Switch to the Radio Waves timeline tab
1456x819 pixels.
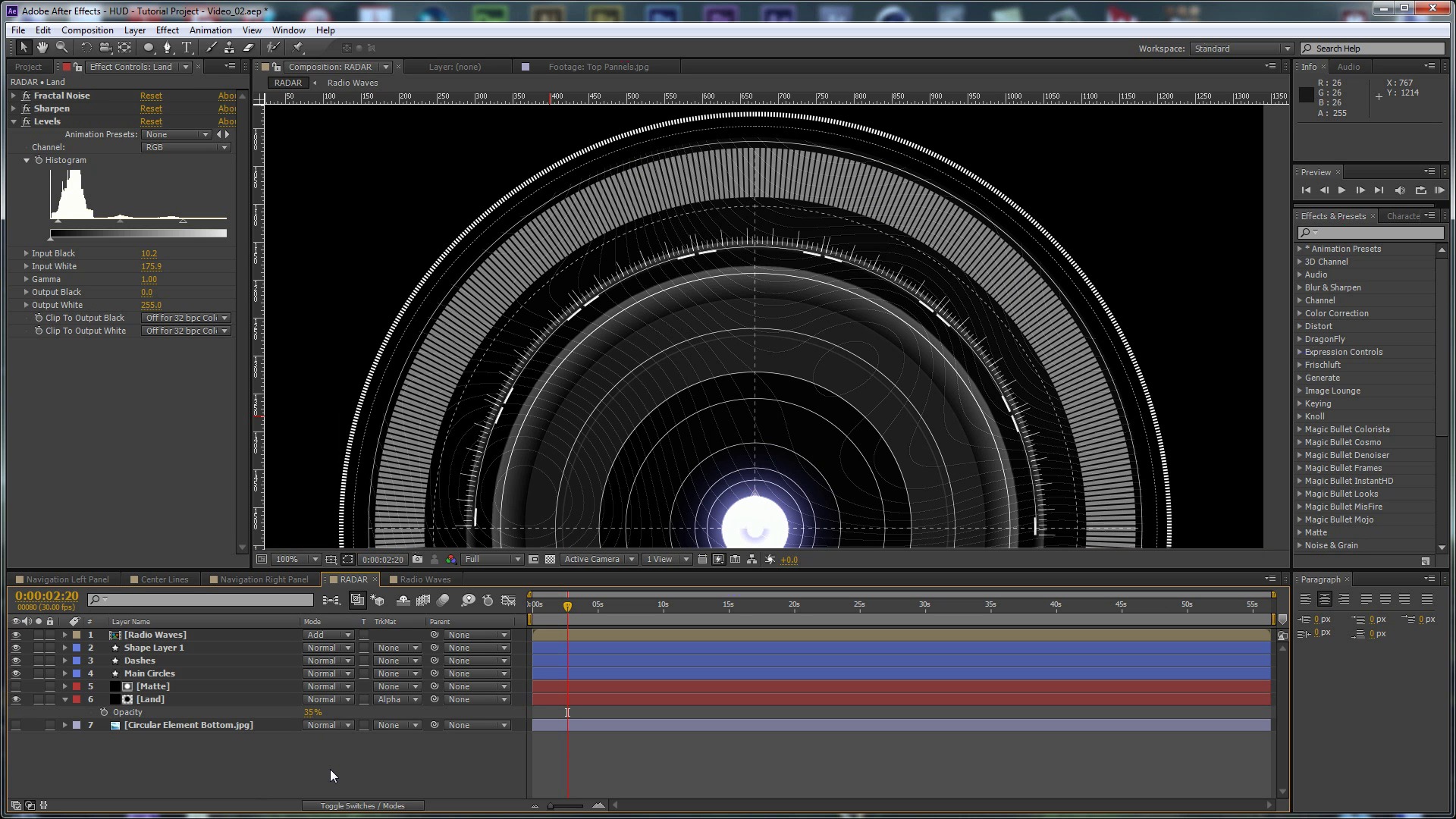pyautogui.click(x=425, y=579)
